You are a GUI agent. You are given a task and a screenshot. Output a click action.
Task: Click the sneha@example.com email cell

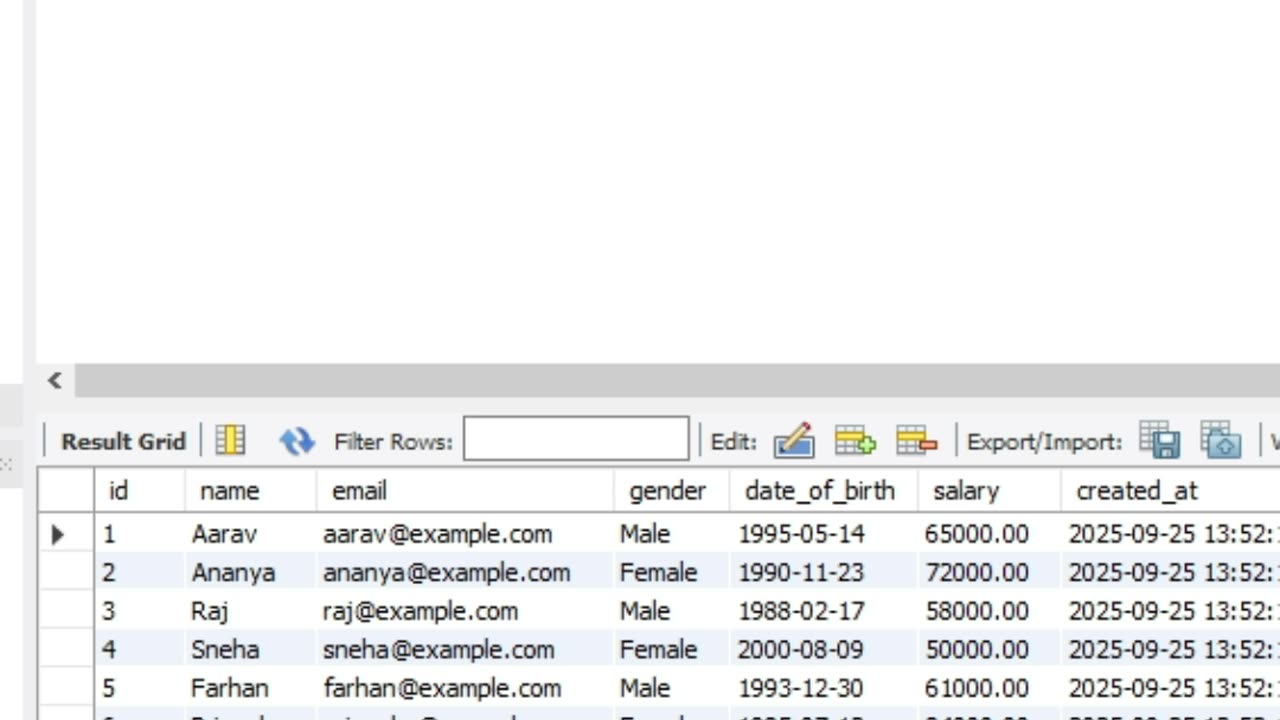pyautogui.click(x=465, y=649)
